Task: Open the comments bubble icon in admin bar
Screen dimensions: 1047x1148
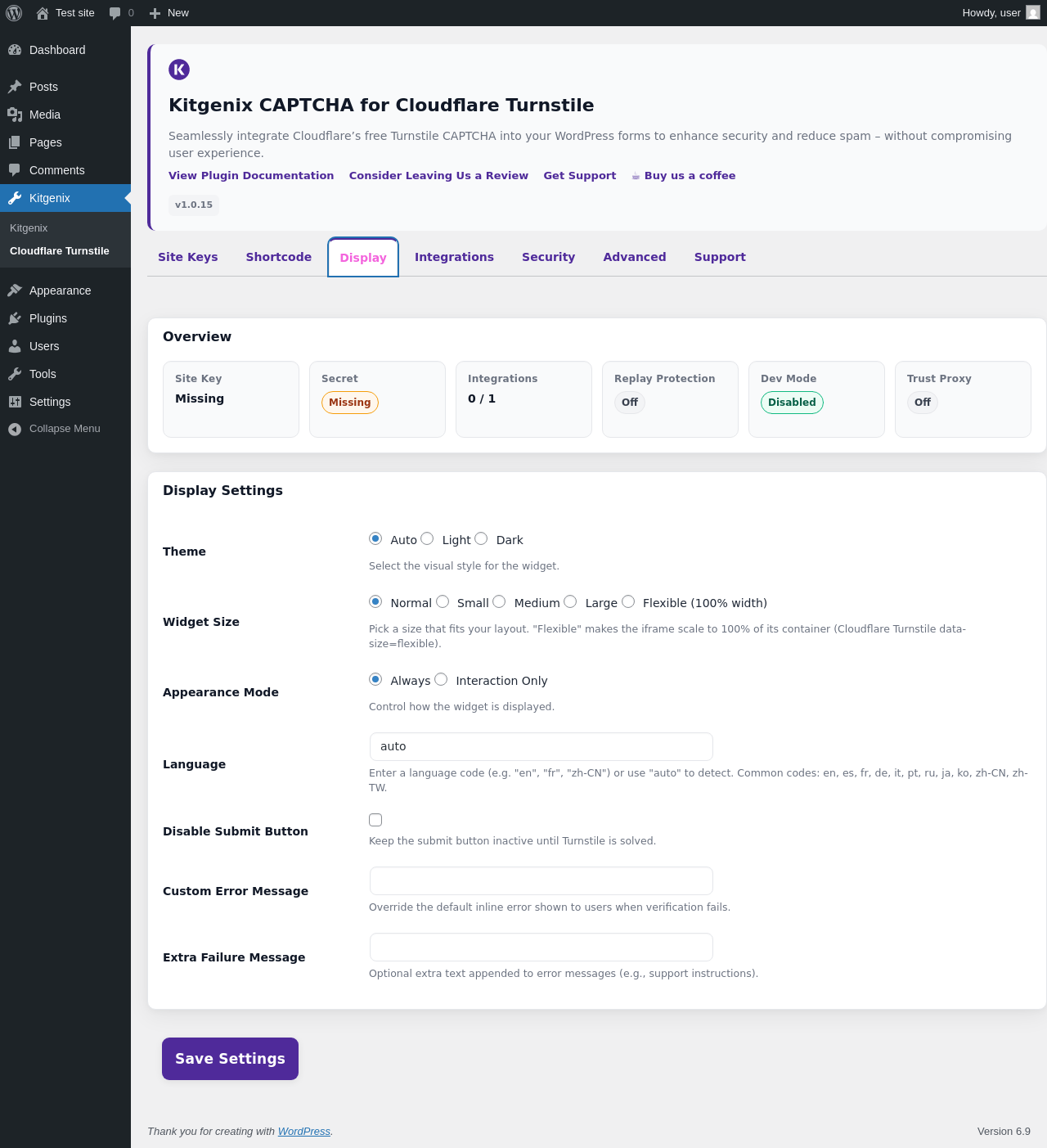Action: (115, 13)
